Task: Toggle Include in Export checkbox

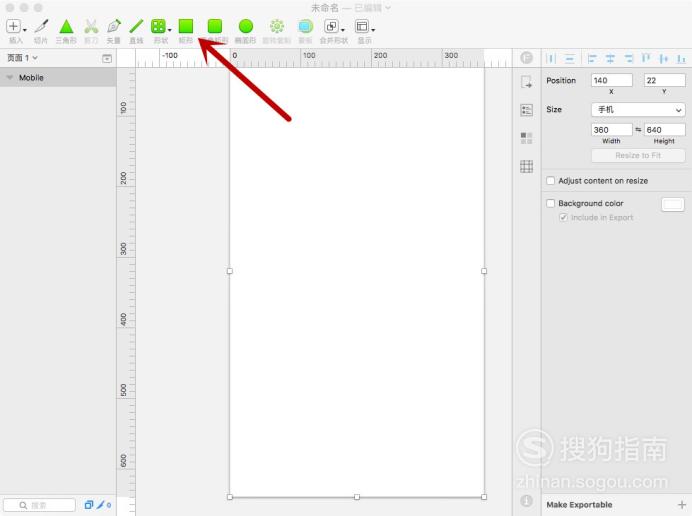Action: point(563,217)
